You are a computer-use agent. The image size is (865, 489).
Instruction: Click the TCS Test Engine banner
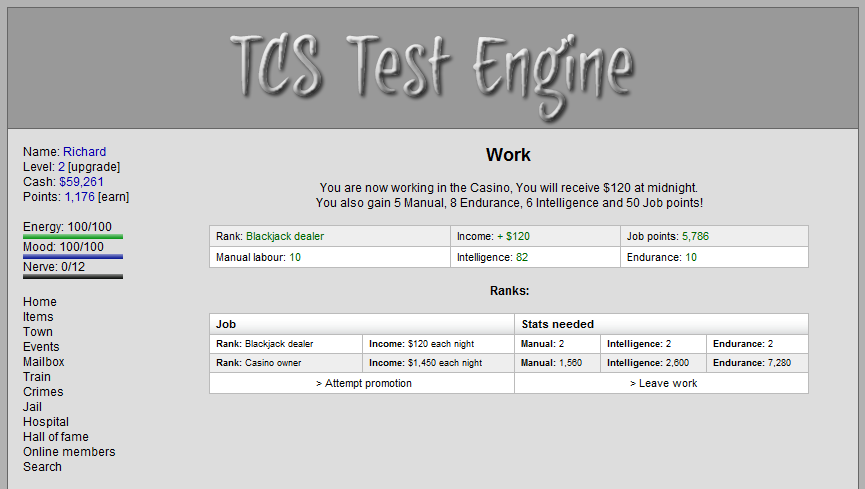click(x=432, y=68)
